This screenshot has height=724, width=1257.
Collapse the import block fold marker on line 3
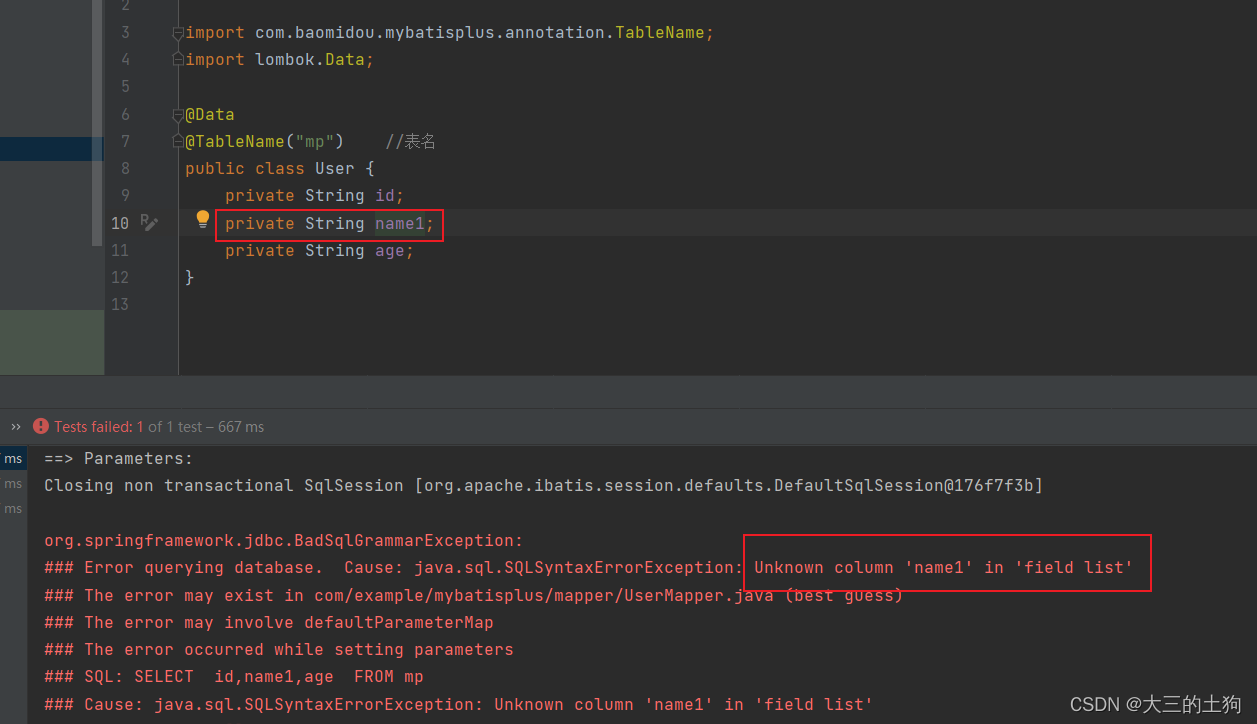[178, 33]
